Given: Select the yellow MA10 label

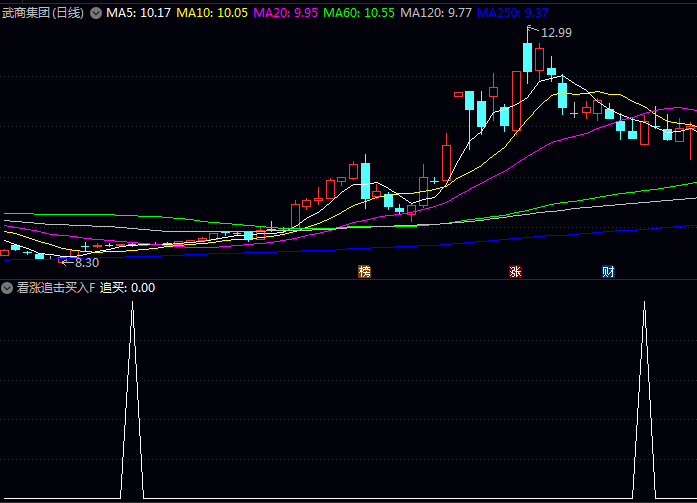Looking at the screenshot, I should point(212,13).
